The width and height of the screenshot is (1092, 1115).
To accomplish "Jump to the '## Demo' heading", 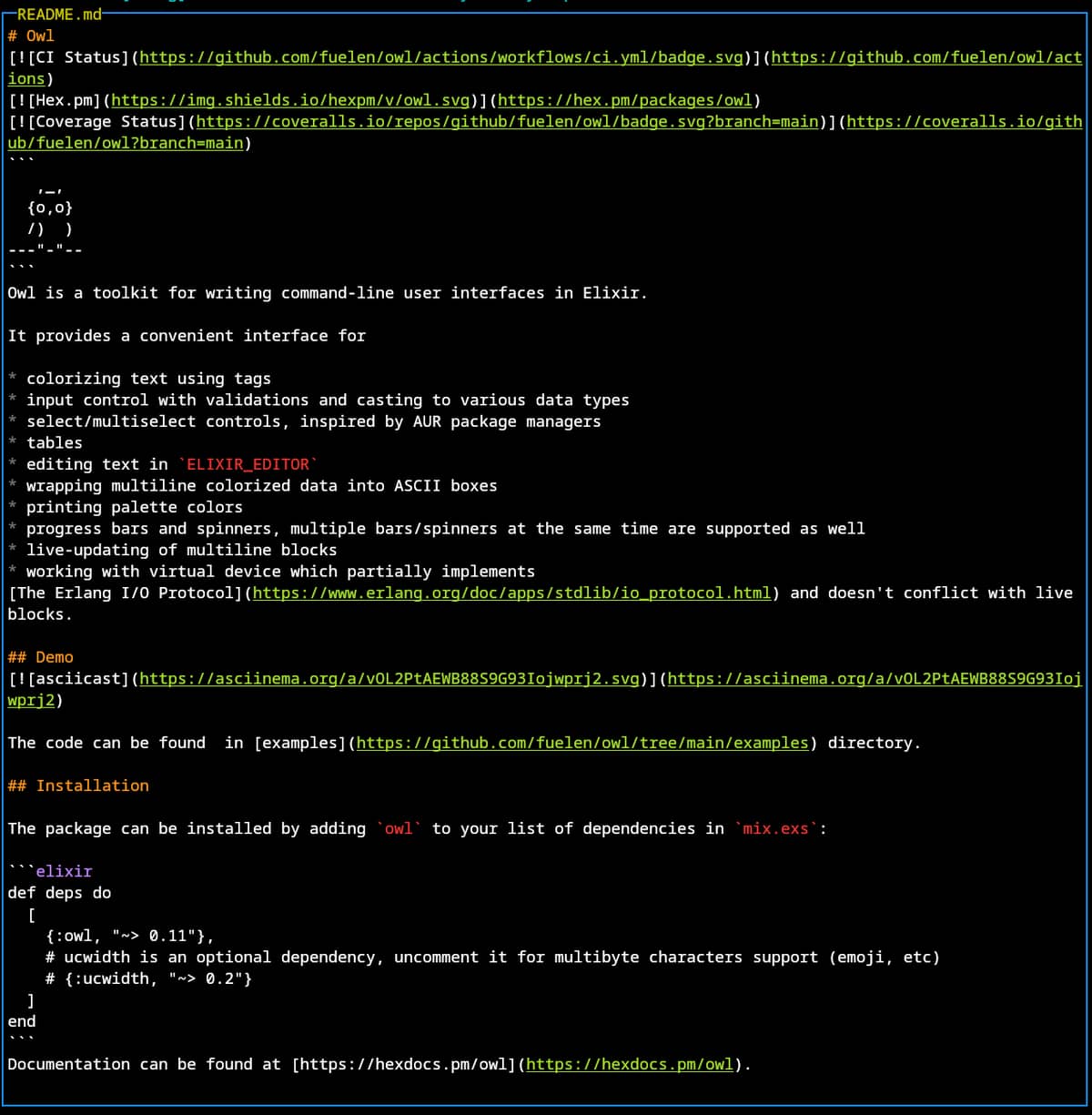I will pos(41,657).
